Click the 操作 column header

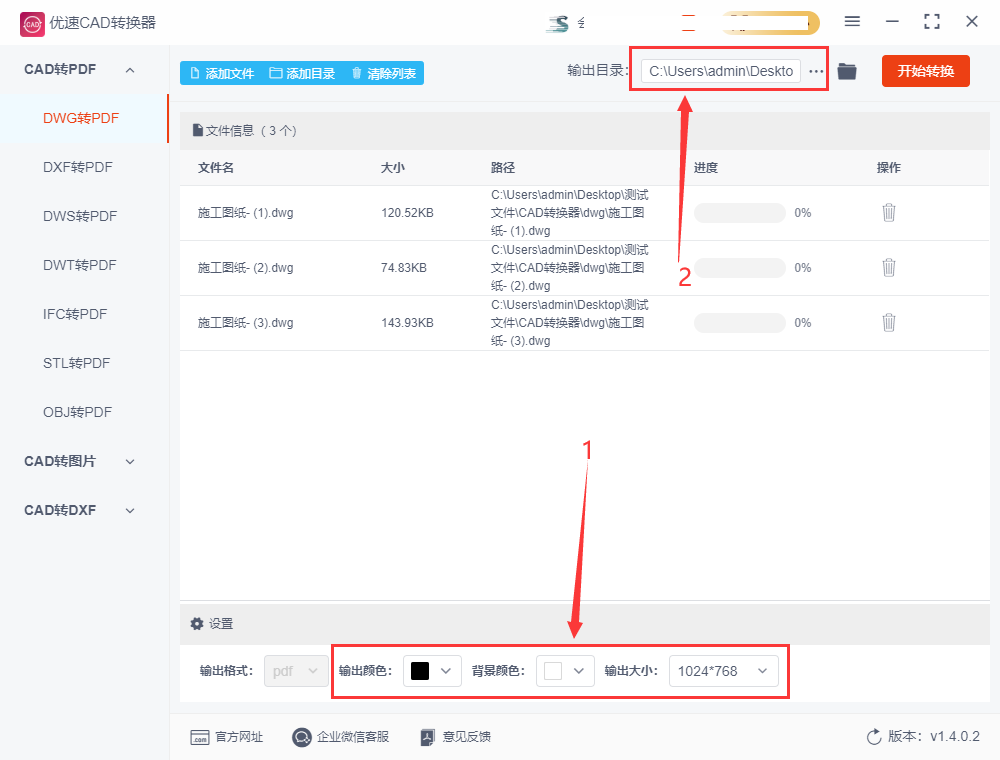click(888, 168)
